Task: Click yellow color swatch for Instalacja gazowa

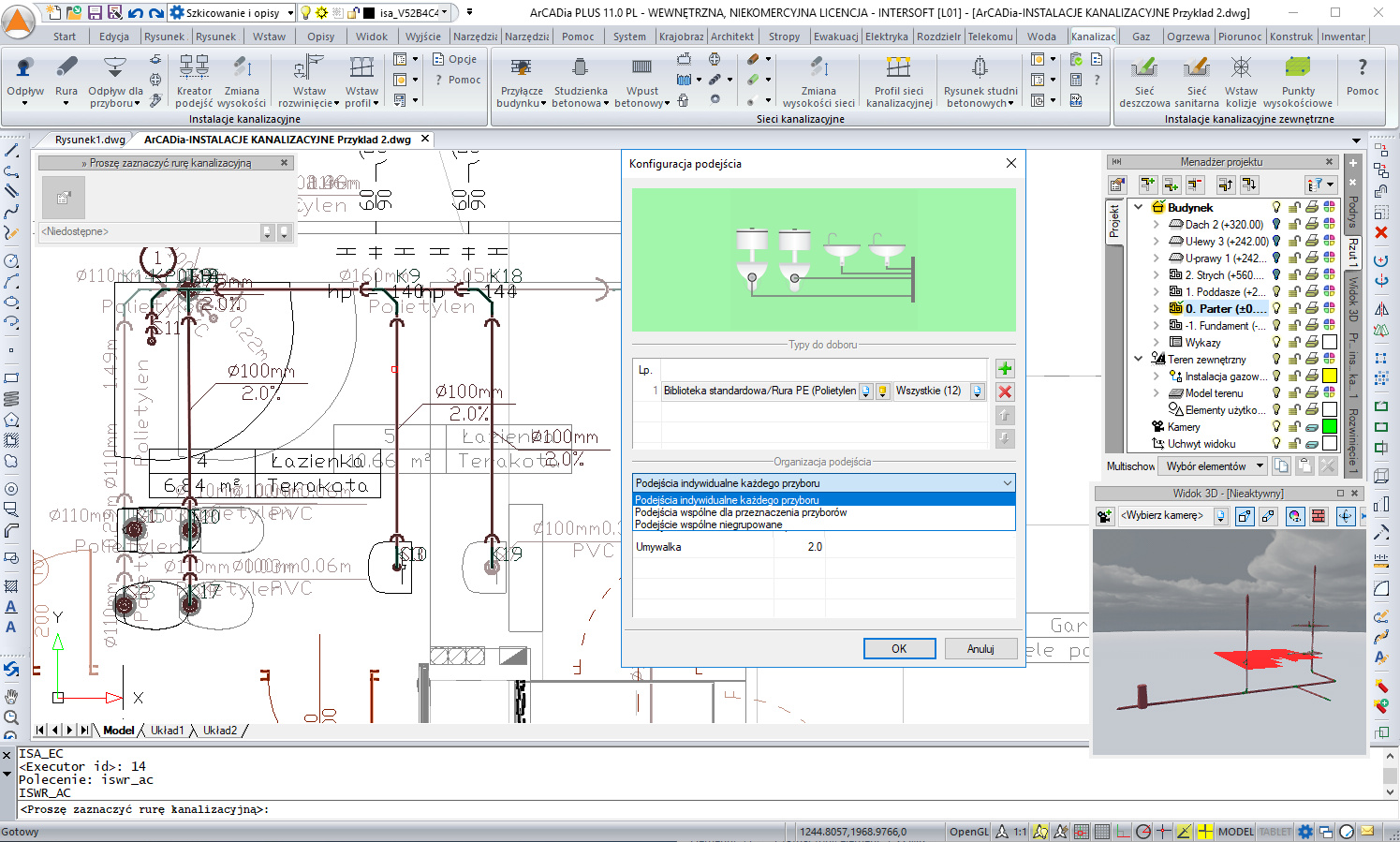Action: point(1329,377)
